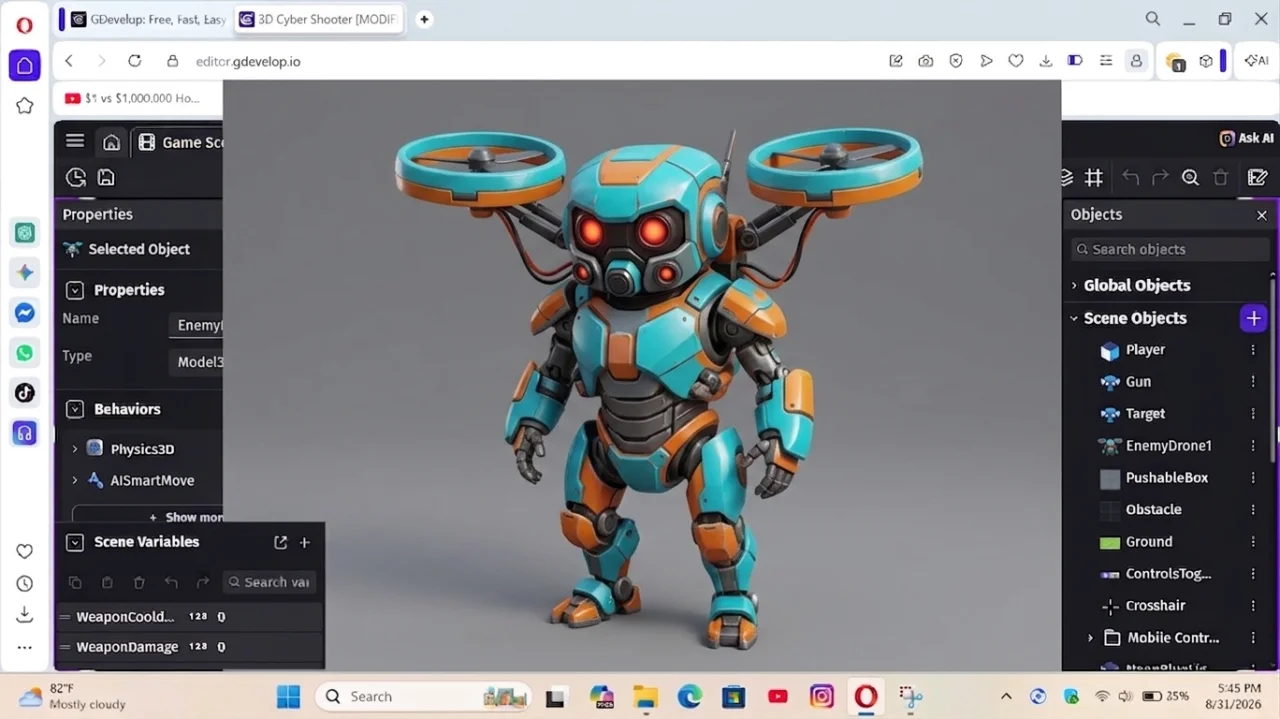Open the layers panel icon in the toolbar
Viewport: 1280px width, 719px height.
(1066, 177)
